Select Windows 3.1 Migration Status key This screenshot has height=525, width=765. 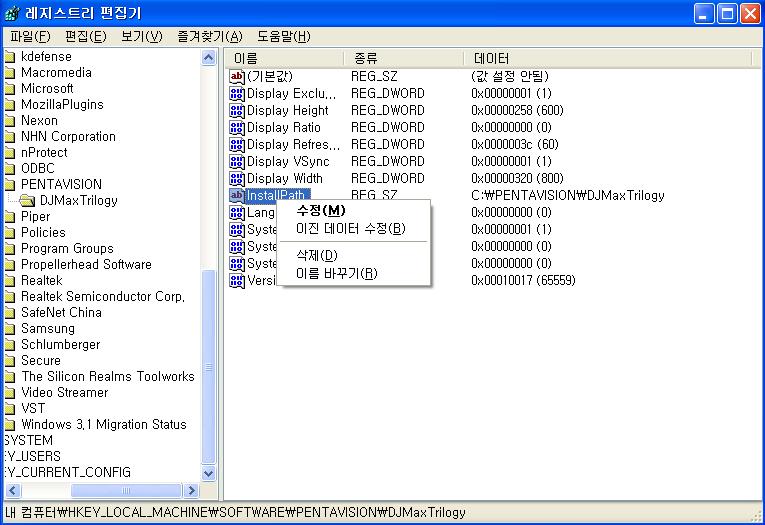coord(104,424)
